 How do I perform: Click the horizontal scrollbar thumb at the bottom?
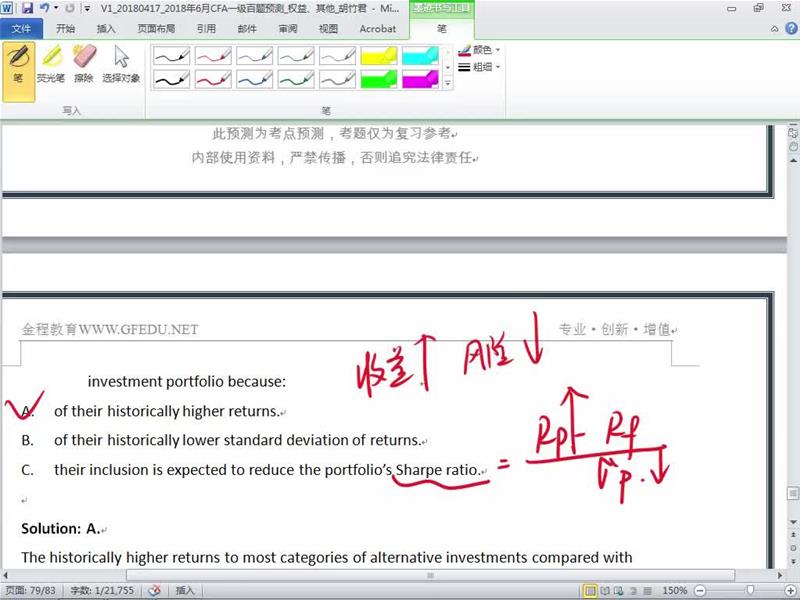tap(431, 576)
